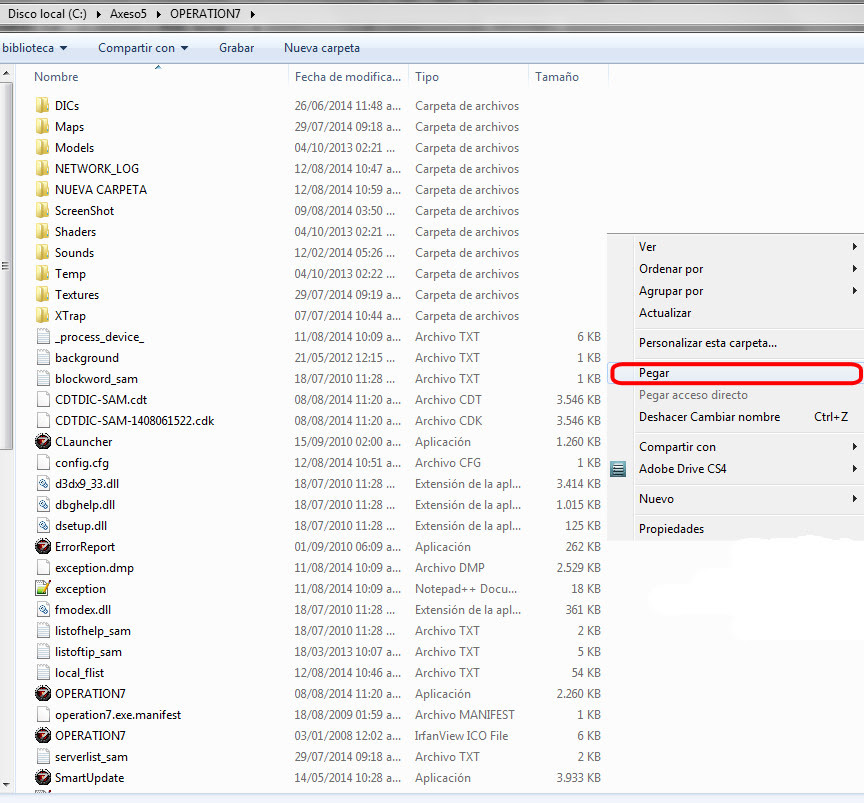Click the SmartUpdate application icon
Image resolution: width=864 pixels, height=803 pixels.
click(x=43, y=777)
